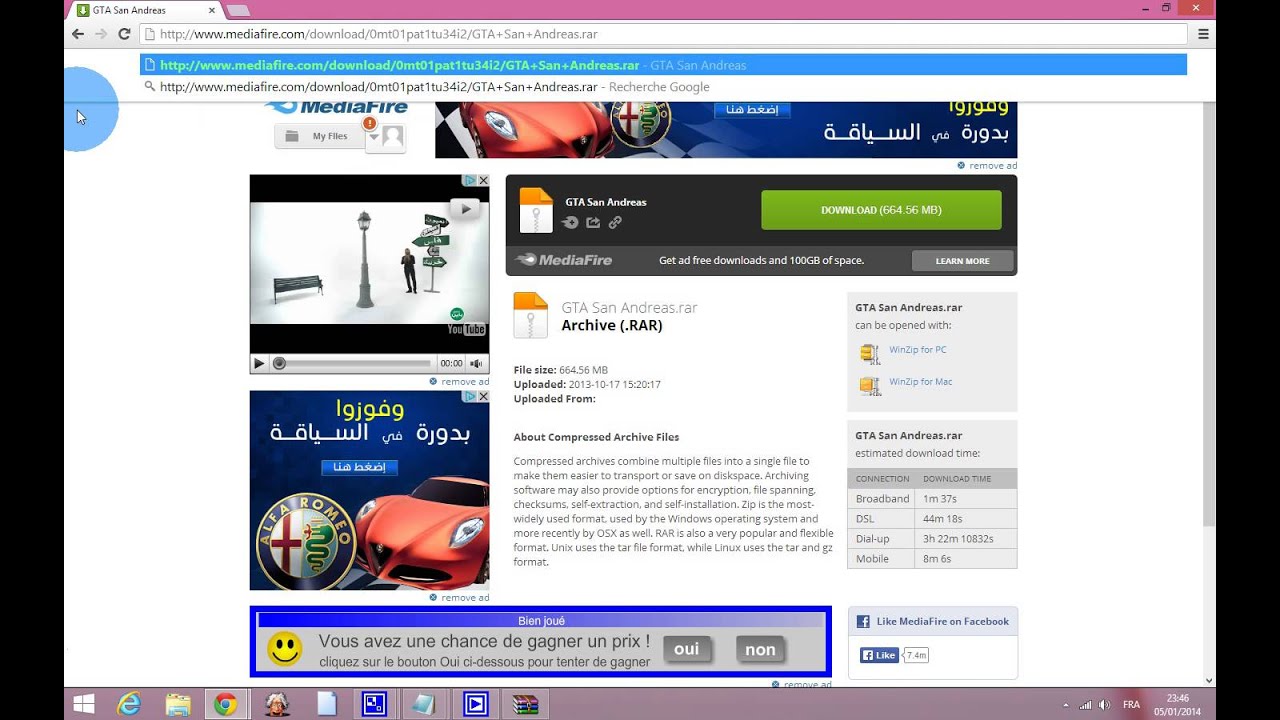Click the share arrow overlay on the video

coord(464,209)
